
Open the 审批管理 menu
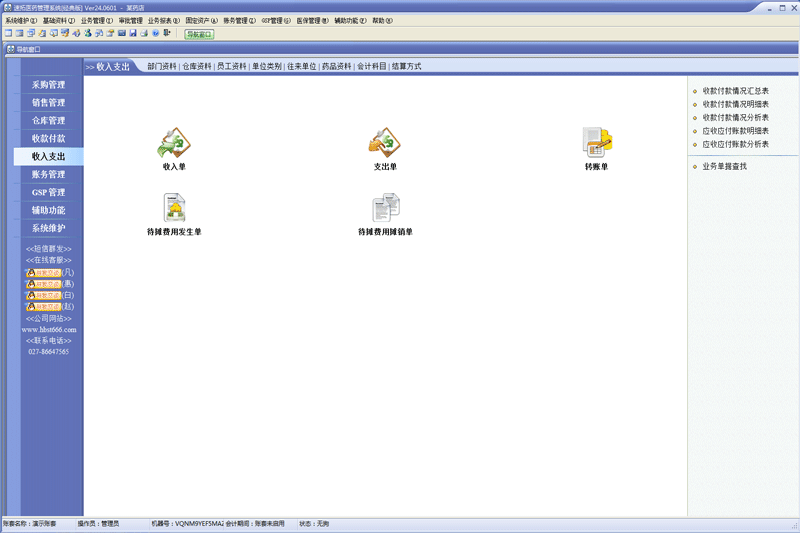coord(131,21)
